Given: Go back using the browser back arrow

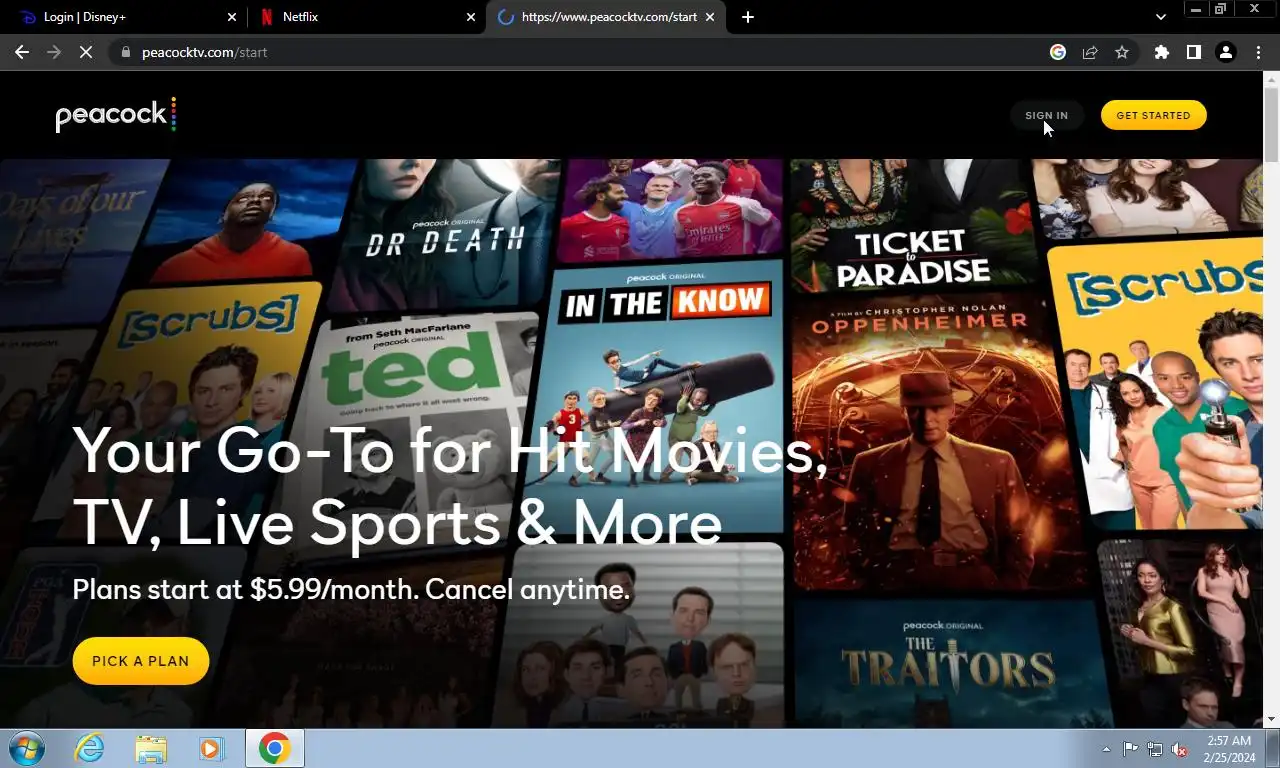Looking at the screenshot, I should [22, 52].
